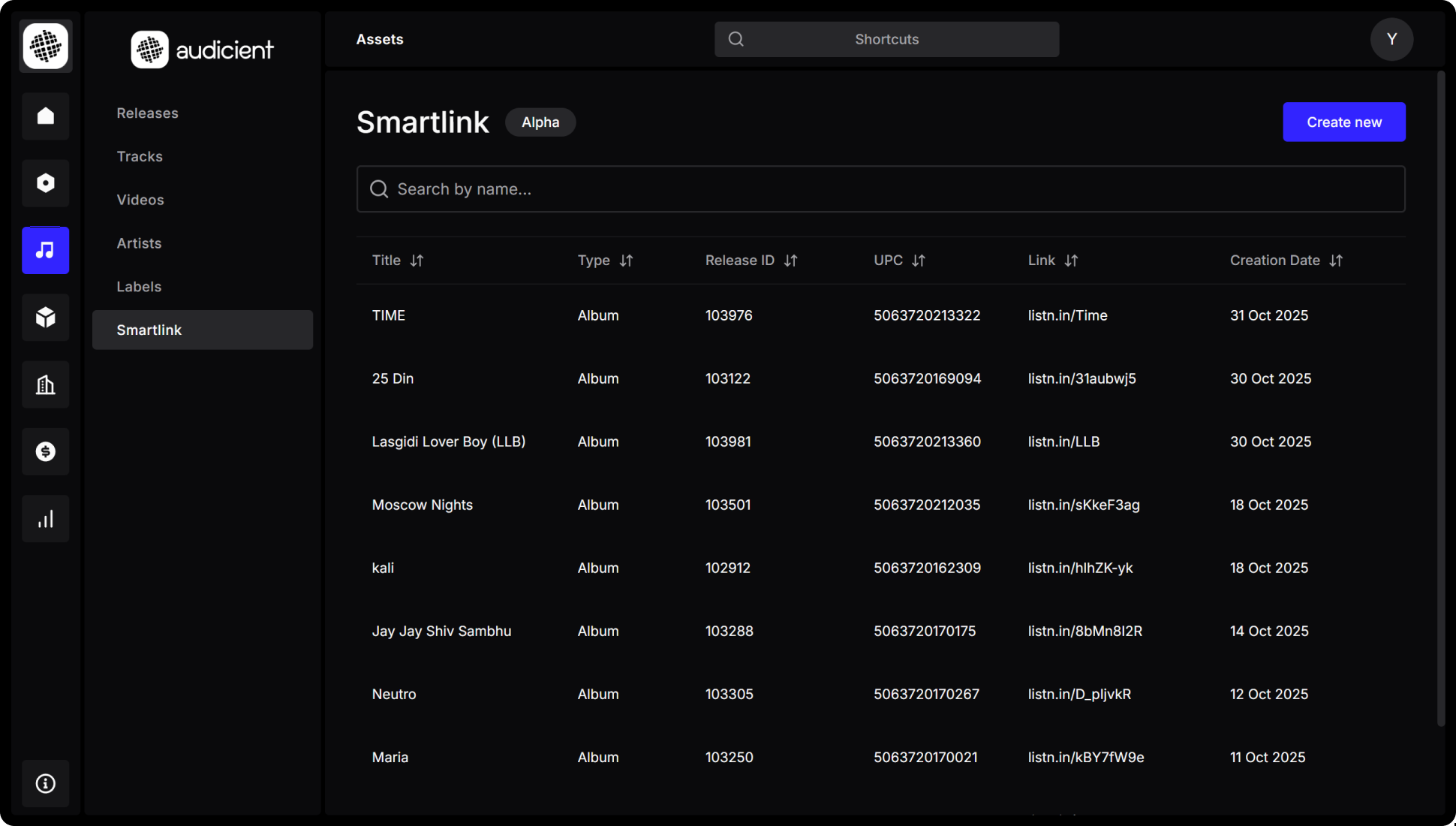Open the Y profile avatar menu
1456x826 pixels.
1391,39
